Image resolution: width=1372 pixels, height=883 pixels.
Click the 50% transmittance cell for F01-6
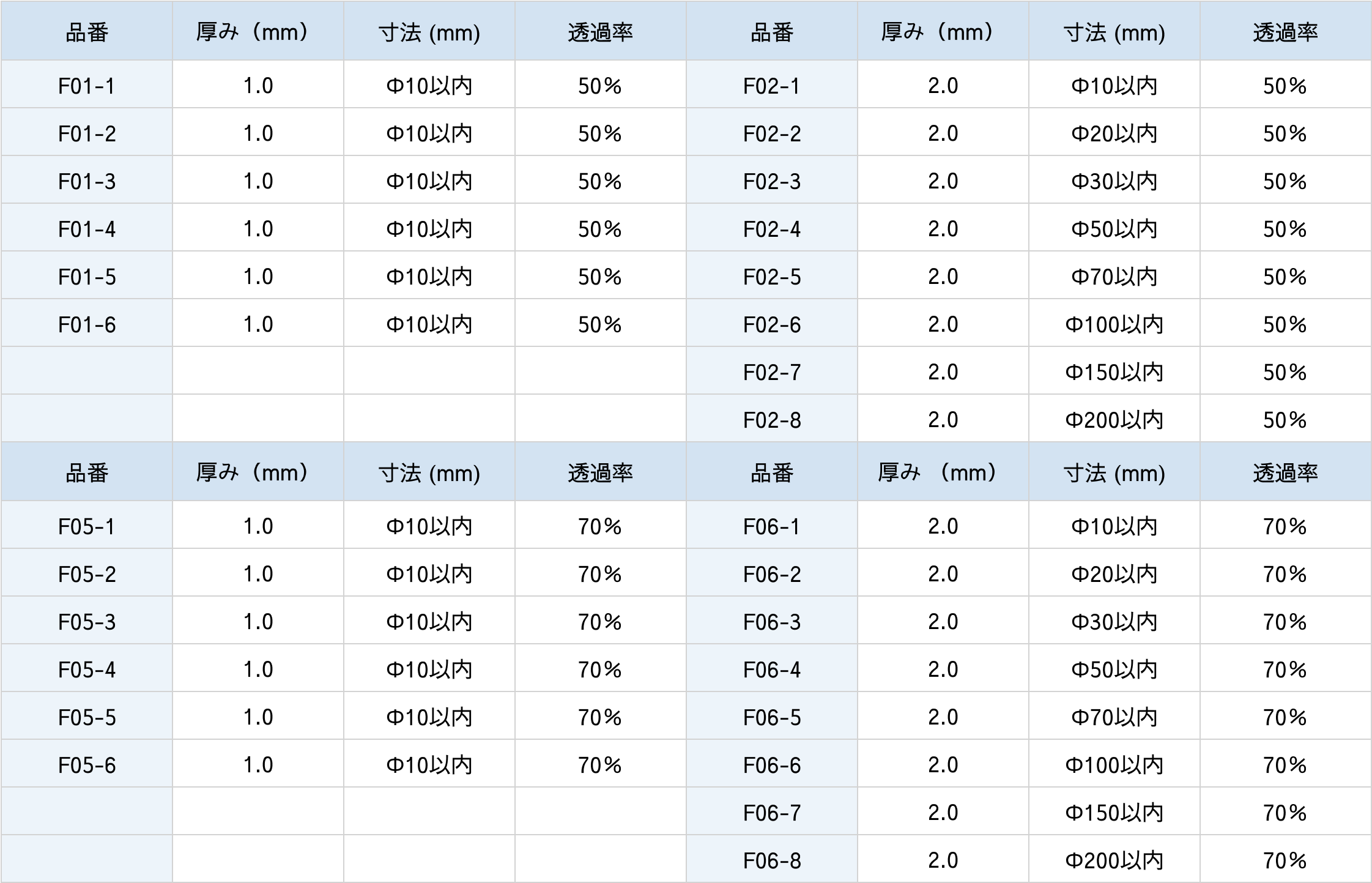(x=599, y=324)
